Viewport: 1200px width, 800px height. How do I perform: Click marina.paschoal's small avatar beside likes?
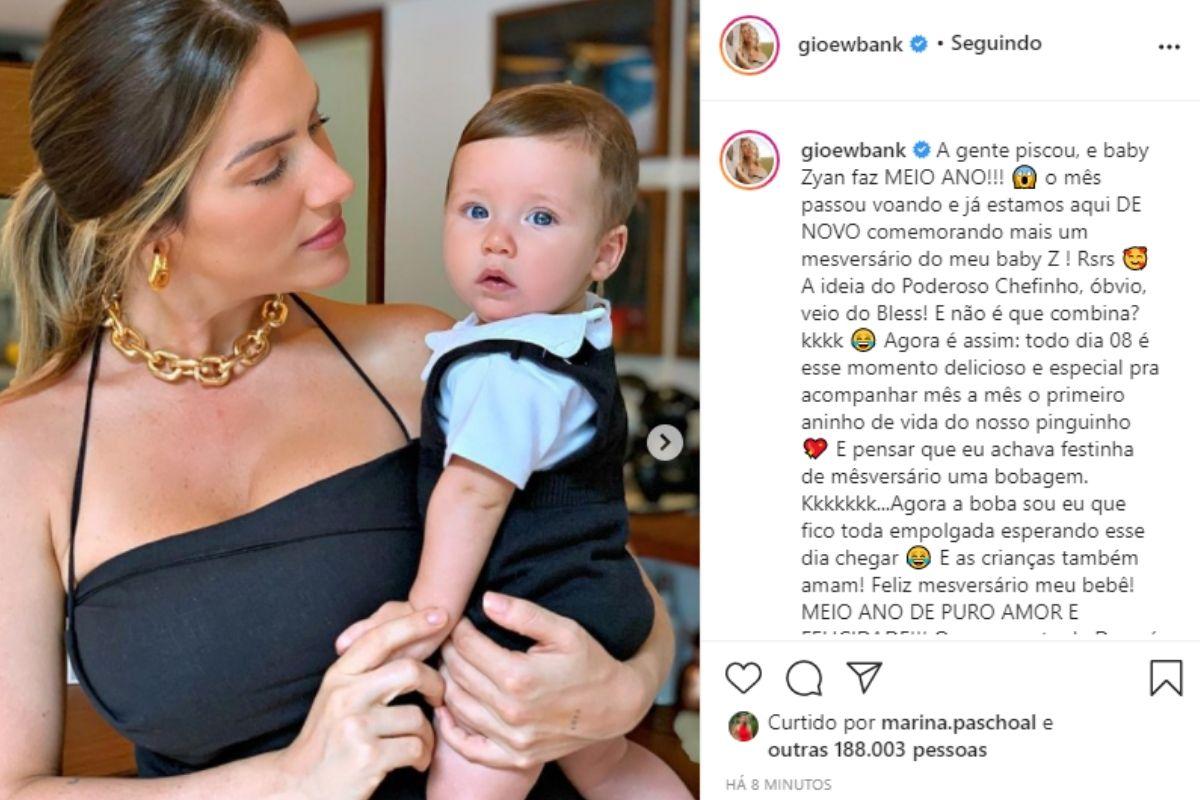click(743, 726)
